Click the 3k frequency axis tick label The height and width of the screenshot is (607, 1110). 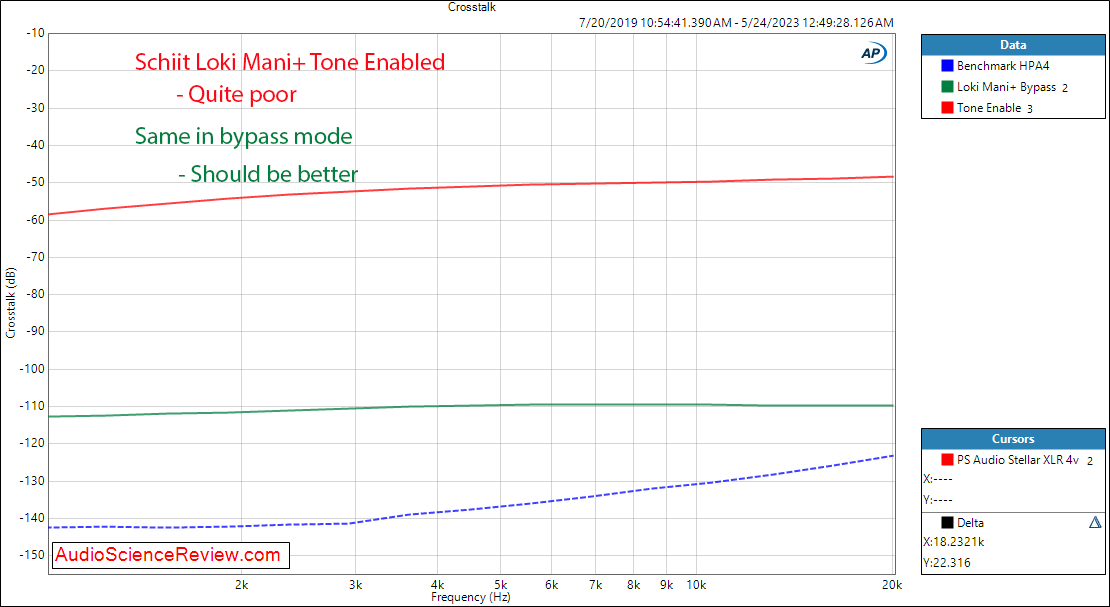pyautogui.click(x=356, y=584)
